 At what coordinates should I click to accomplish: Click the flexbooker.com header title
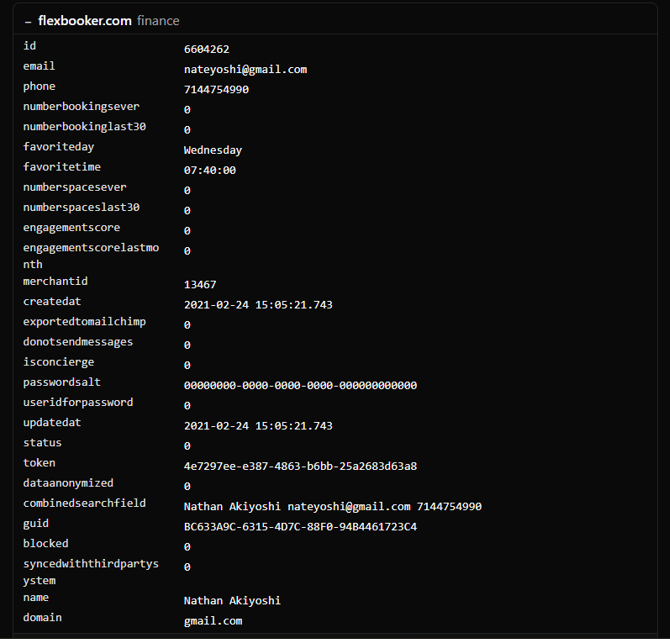84,21
